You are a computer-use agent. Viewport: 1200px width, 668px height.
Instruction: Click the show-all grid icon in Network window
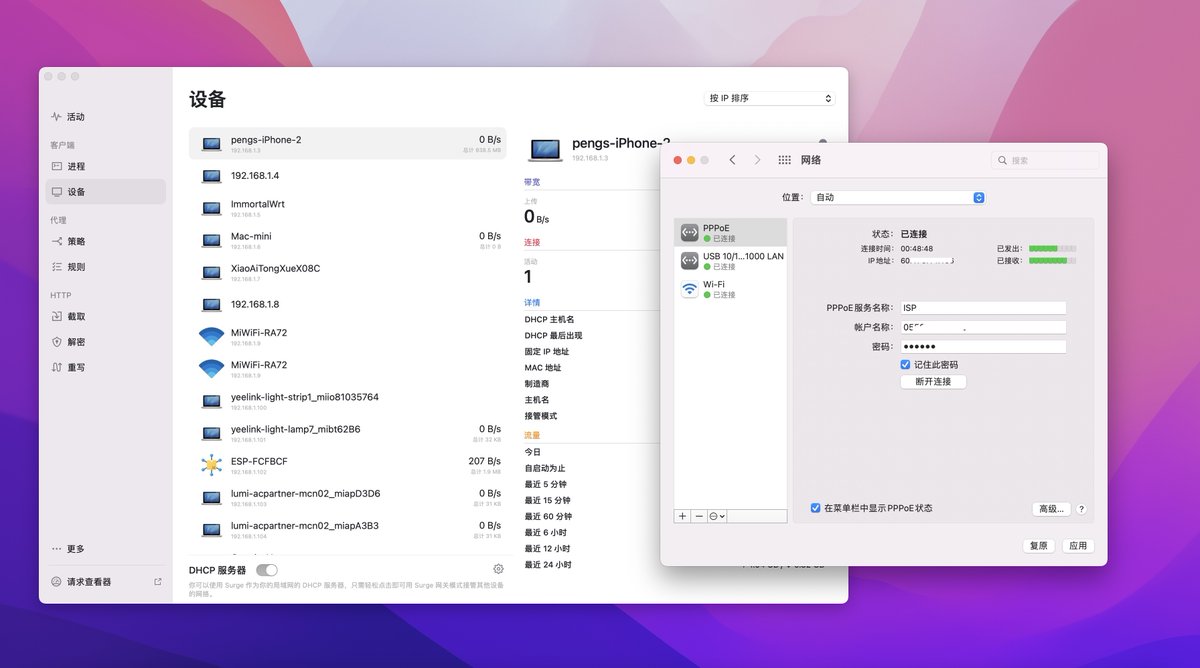[786, 159]
